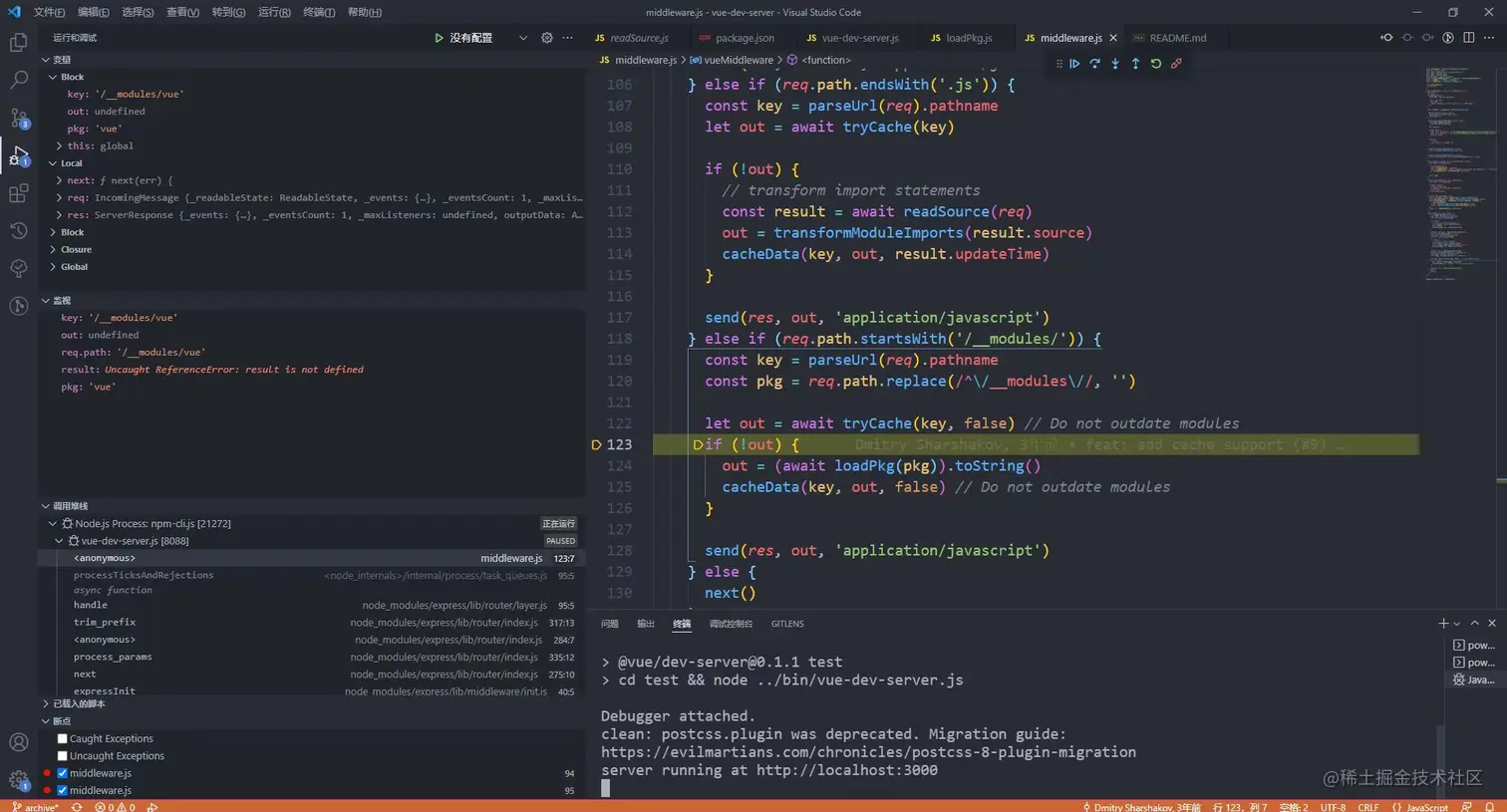Open the debug panel's more actions ellipsis

pos(568,38)
